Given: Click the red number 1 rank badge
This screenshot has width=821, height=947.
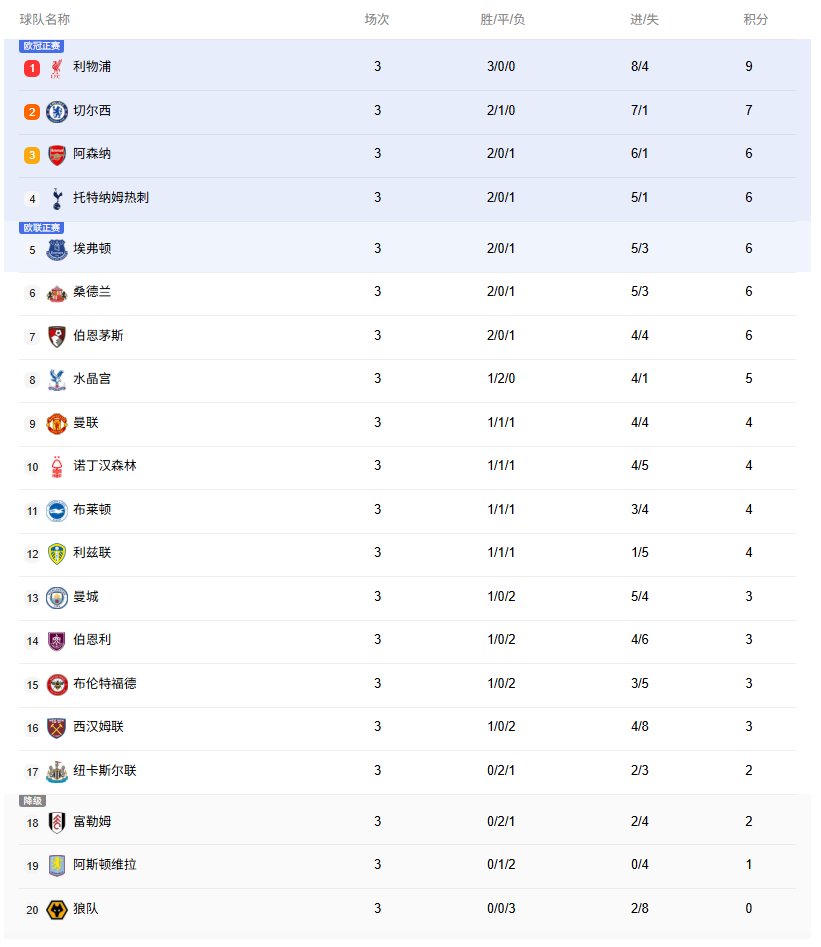Looking at the screenshot, I should coord(32,68).
